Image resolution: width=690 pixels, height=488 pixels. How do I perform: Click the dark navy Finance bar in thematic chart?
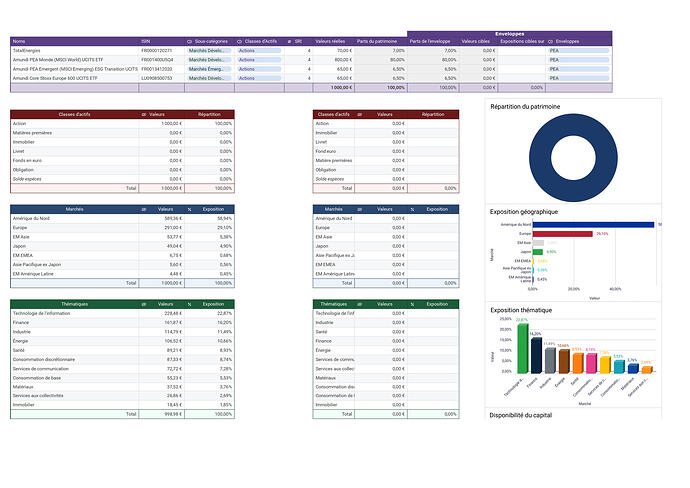click(x=536, y=356)
